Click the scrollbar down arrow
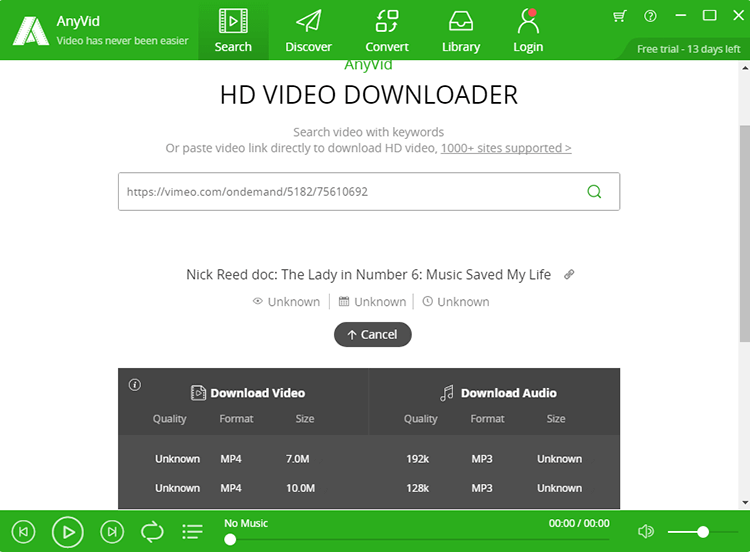The image size is (750, 552). 745,503
